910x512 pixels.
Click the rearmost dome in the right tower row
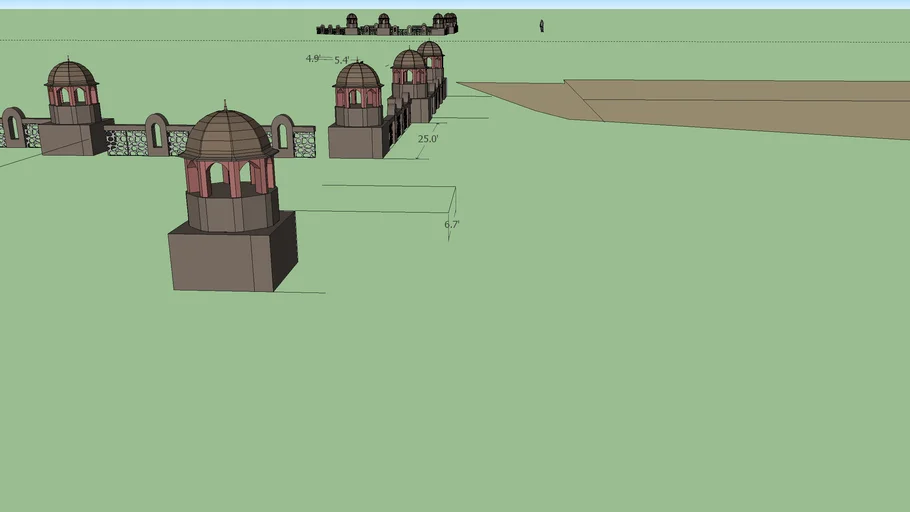(430, 48)
